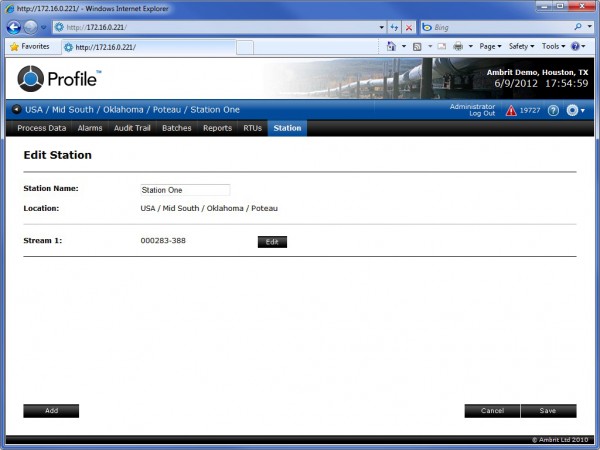This screenshot has width=600, height=450.
Task: Click the Mid South breadcrumb link
Action: coord(73,110)
